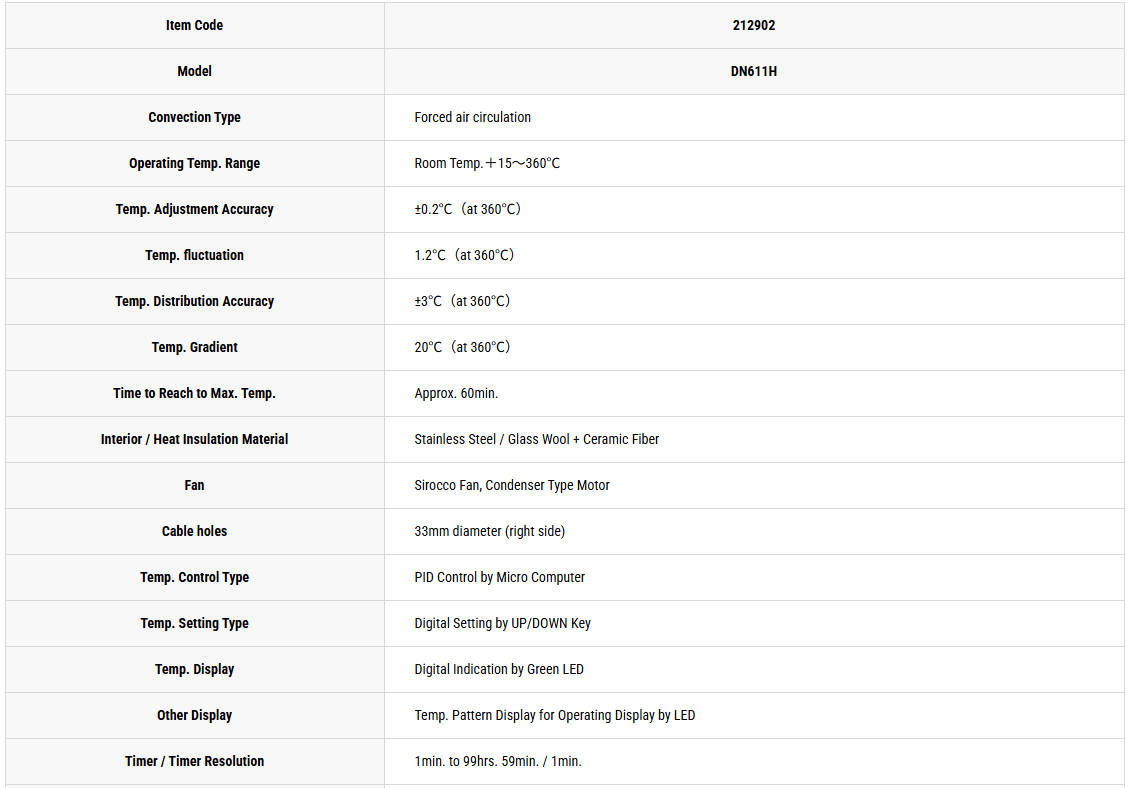The image size is (1129, 788).
Task: Click '1min. to 99hrs. 59min. / 1min.' value
Action: (x=498, y=761)
